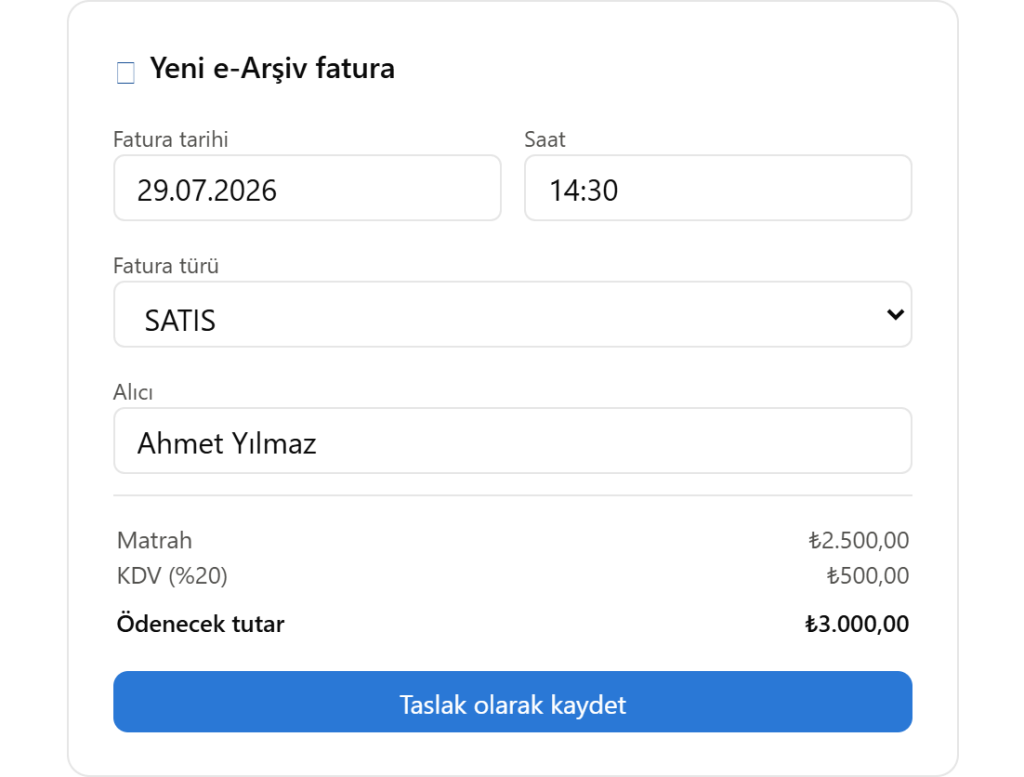This screenshot has height=777, width=1024.
Task: Click the Ödenecek tutar label
Action: tap(200, 624)
